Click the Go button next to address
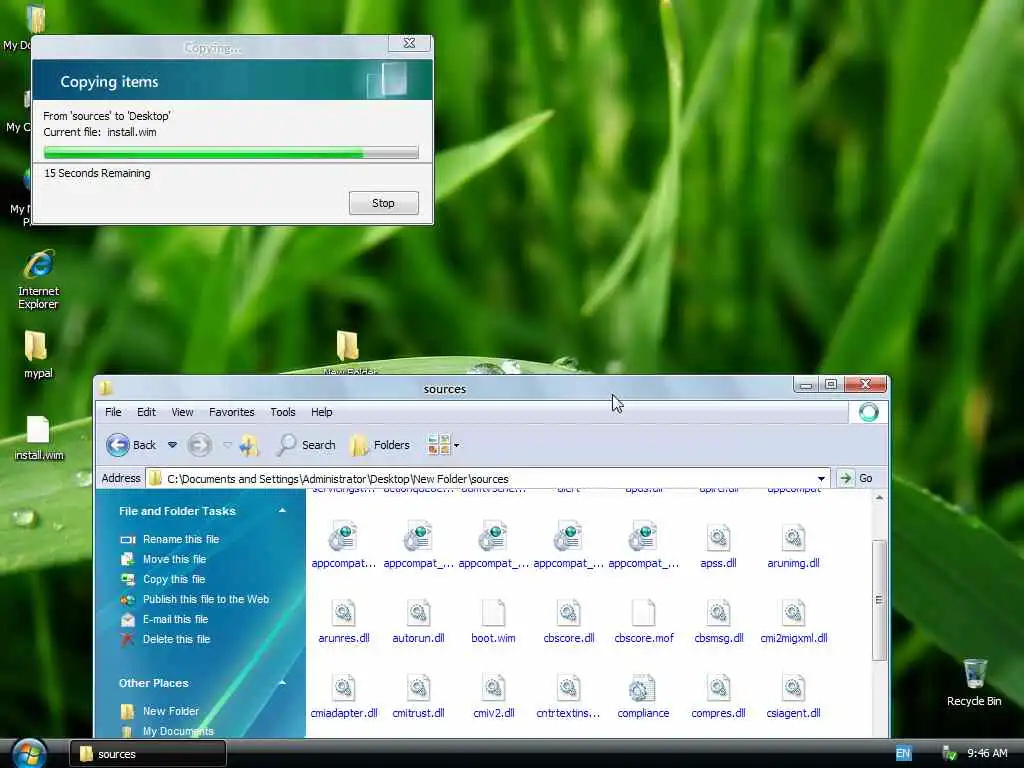Image resolution: width=1024 pixels, height=768 pixels. (857, 478)
